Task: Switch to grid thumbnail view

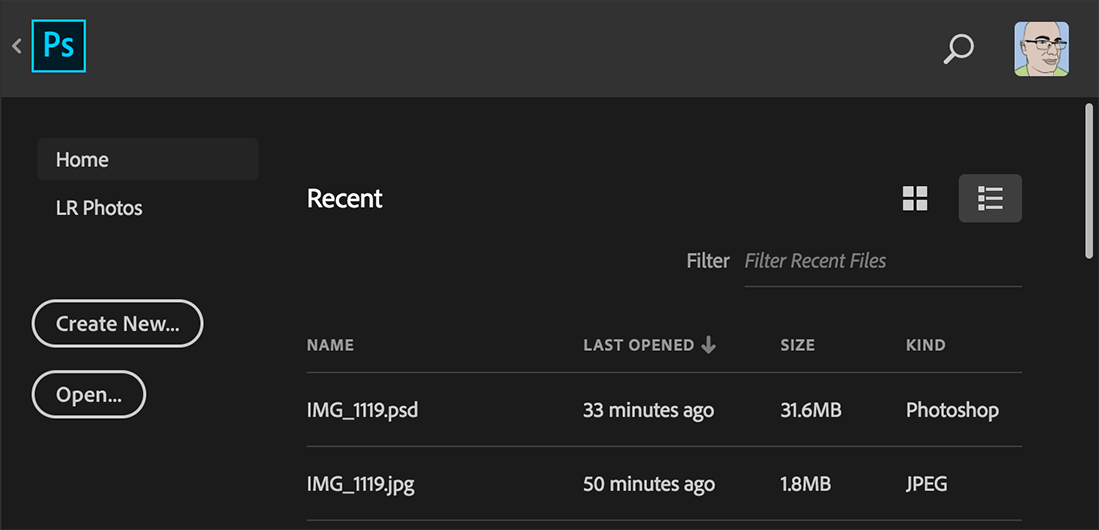Action: pyautogui.click(x=915, y=198)
